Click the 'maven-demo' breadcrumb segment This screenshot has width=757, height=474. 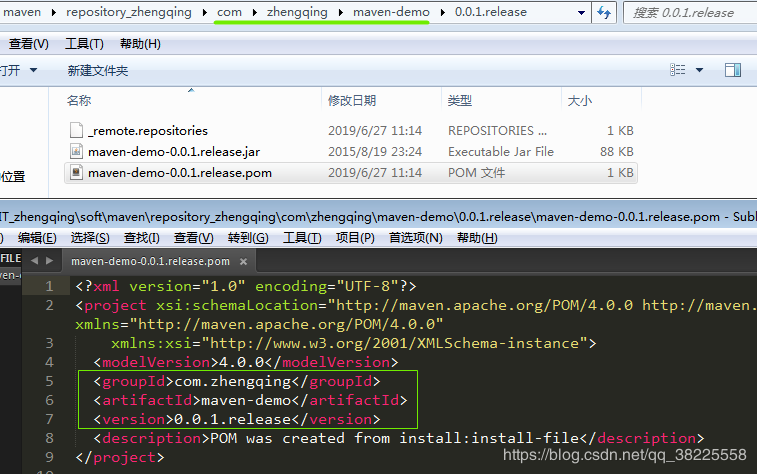point(391,12)
